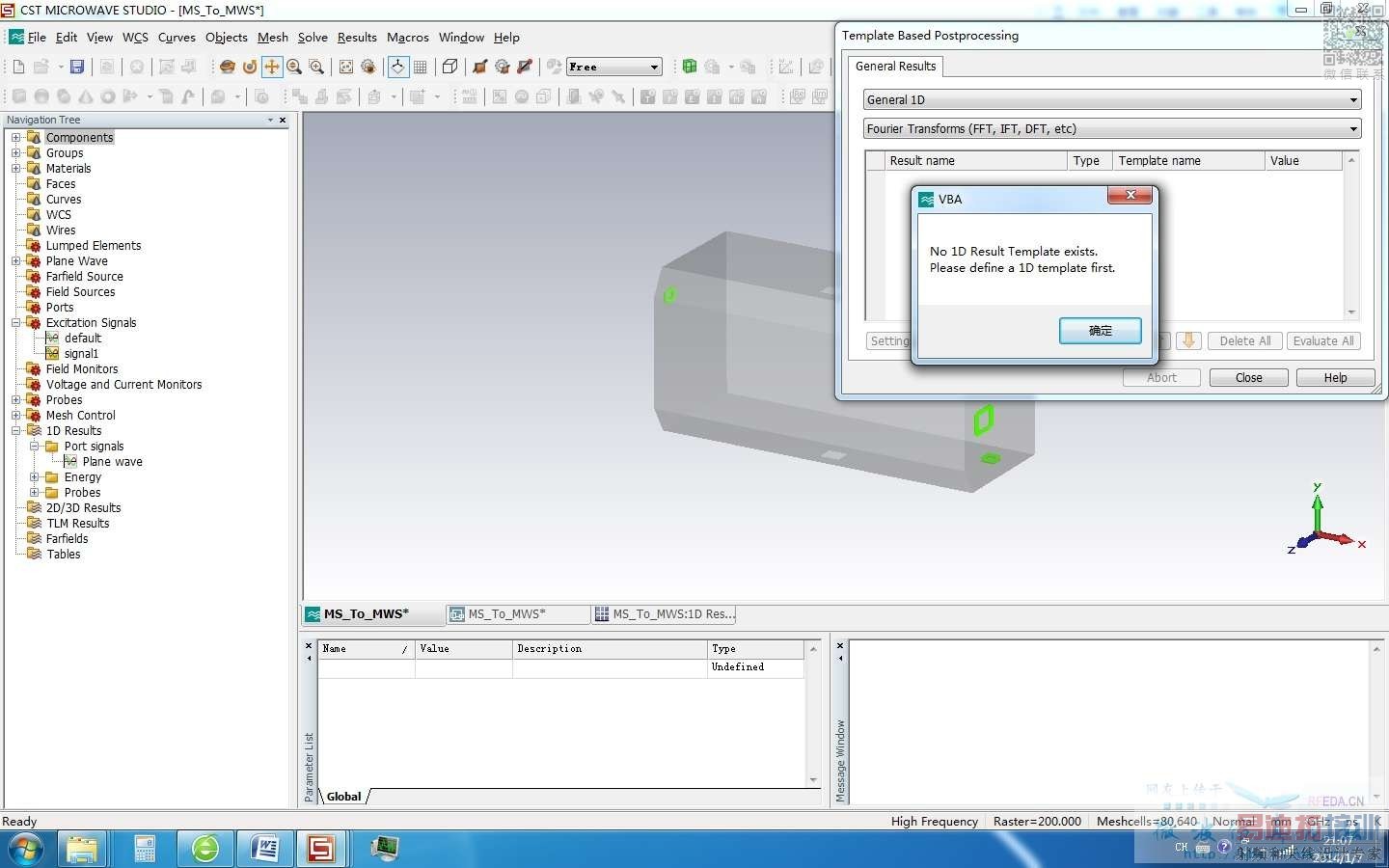Open the Mesh menu

point(273,37)
